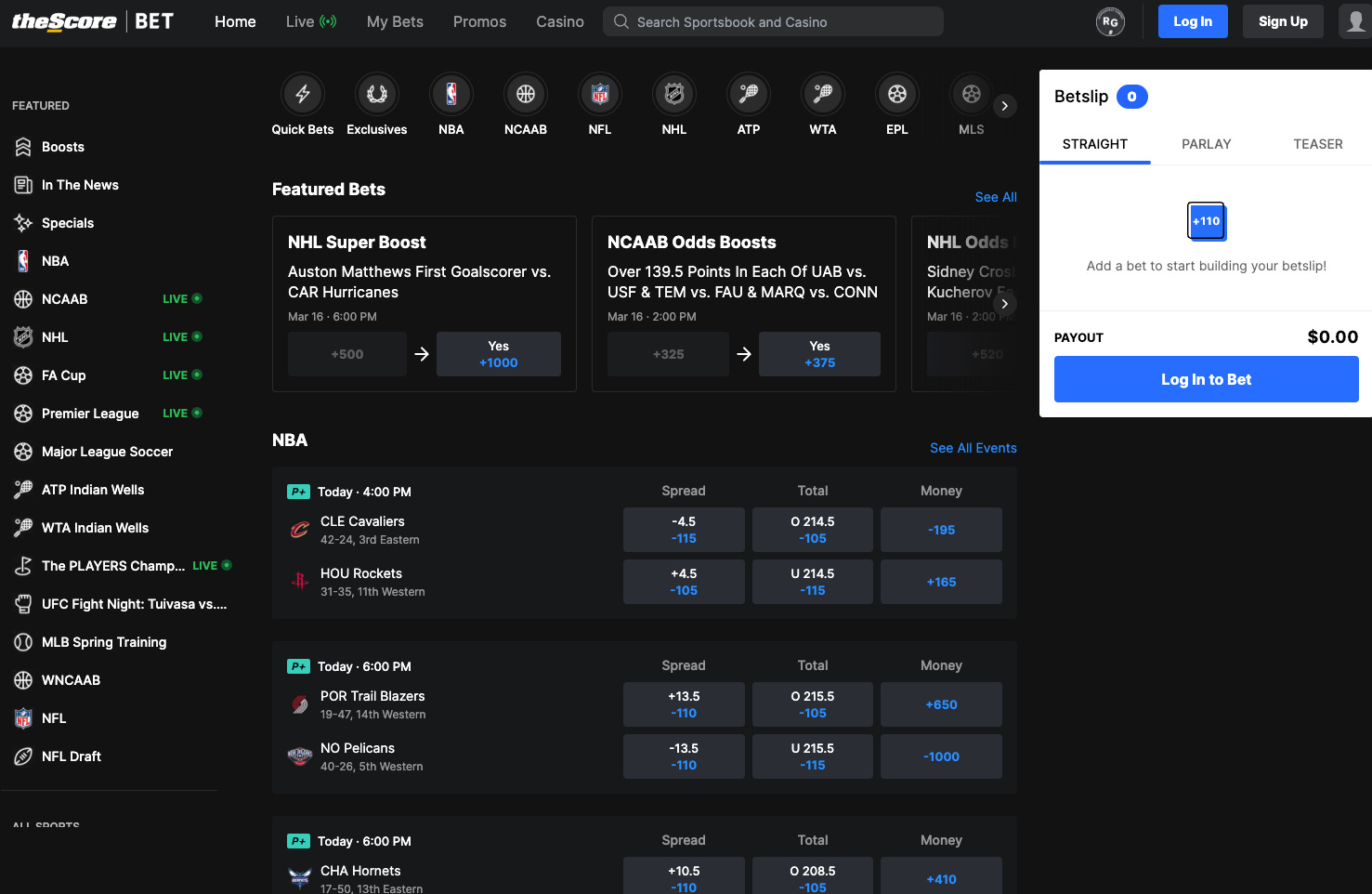The width and height of the screenshot is (1372, 894).
Task: Click the New Orleans Pelicans logo
Action: pyautogui.click(x=299, y=756)
